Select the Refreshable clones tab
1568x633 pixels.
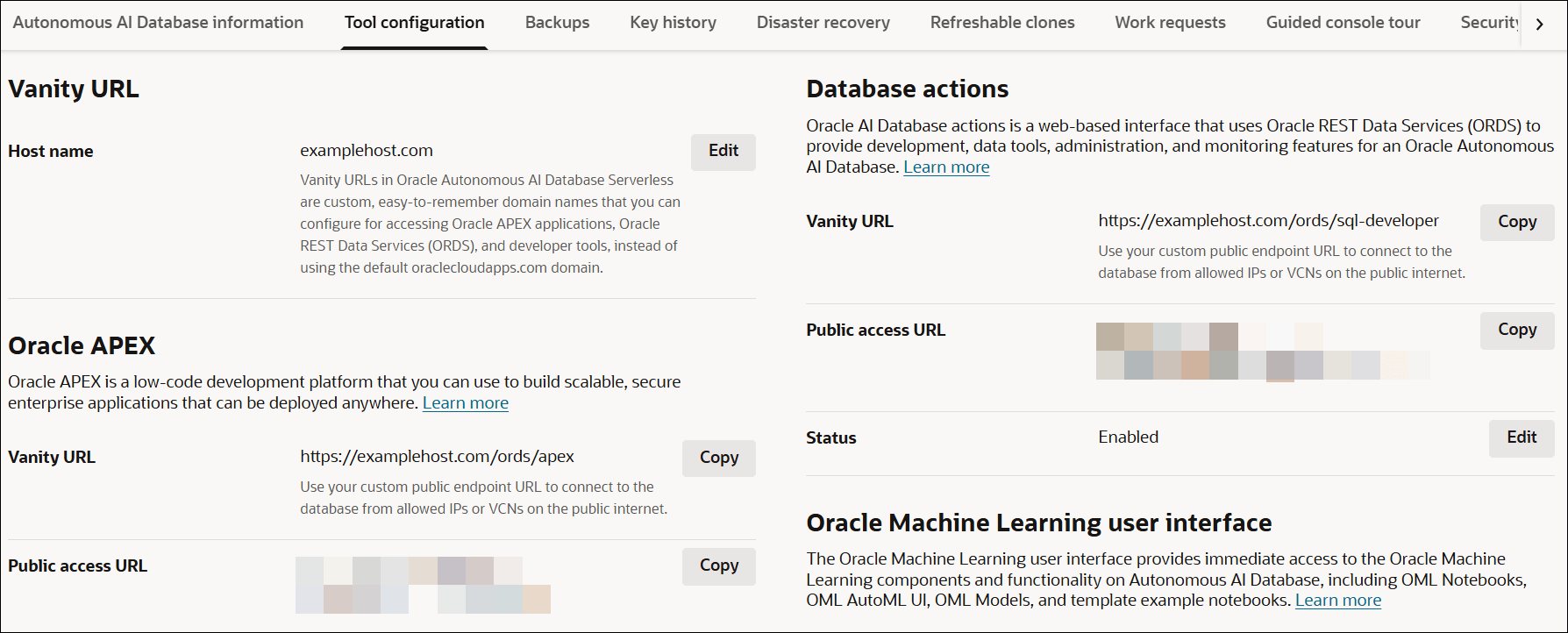pos(1001,23)
